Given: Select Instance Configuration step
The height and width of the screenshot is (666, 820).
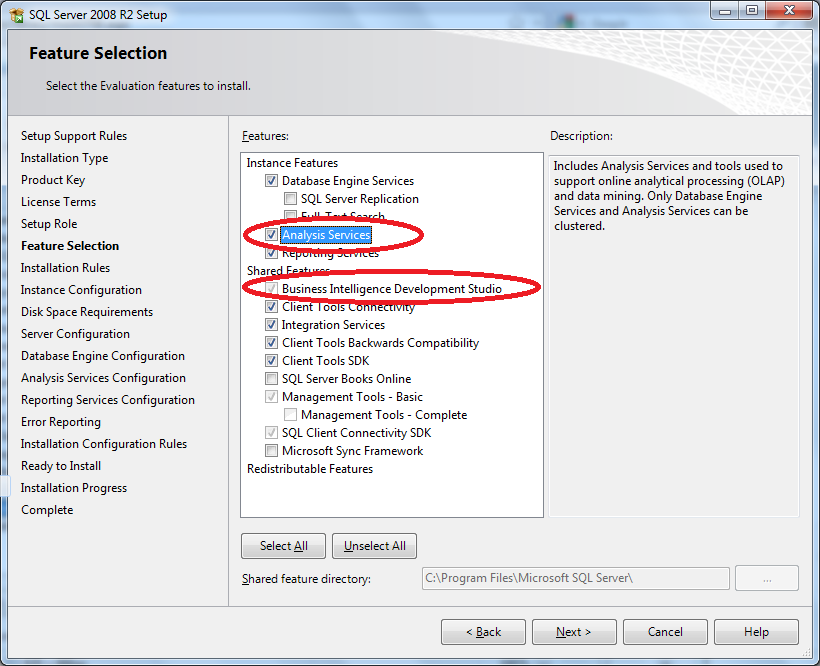Looking at the screenshot, I should pos(81,290).
